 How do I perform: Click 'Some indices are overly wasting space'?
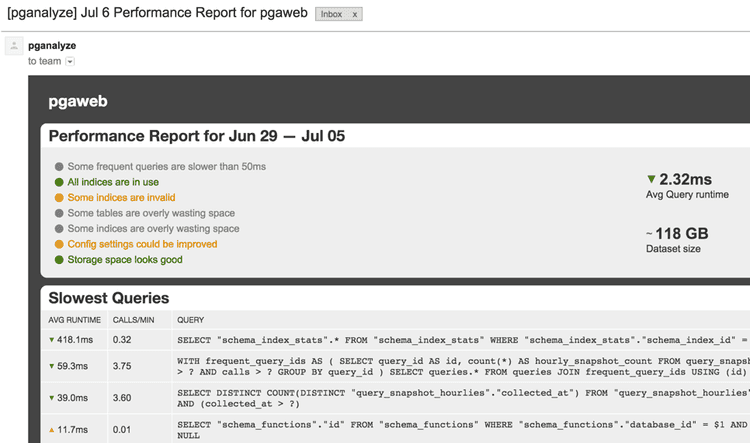[x=154, y=229]
